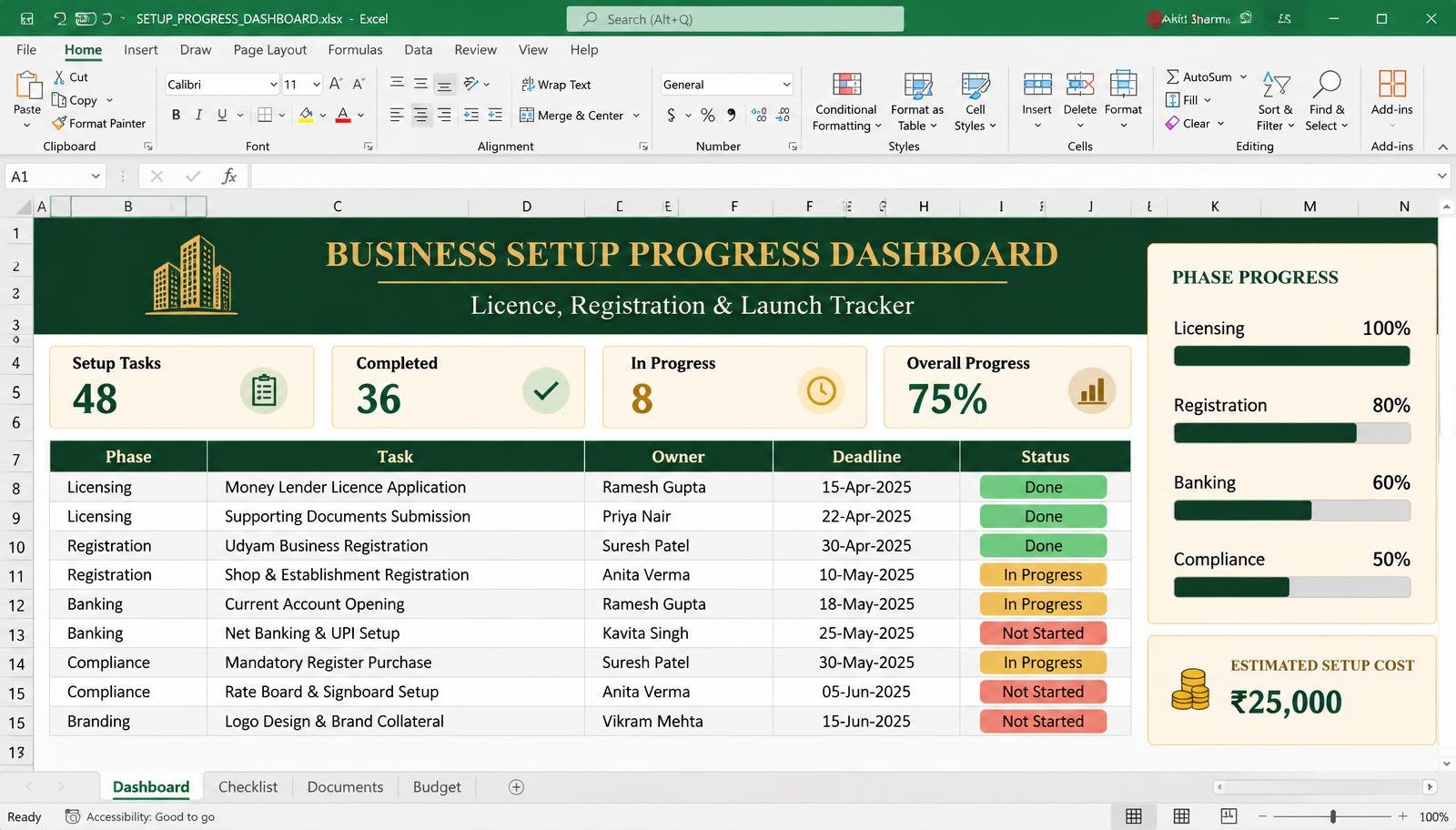The height and width of the screenshot is (830, 1456).
Task: Add a new sheet with the plus icon
Action: pos(516,787)
